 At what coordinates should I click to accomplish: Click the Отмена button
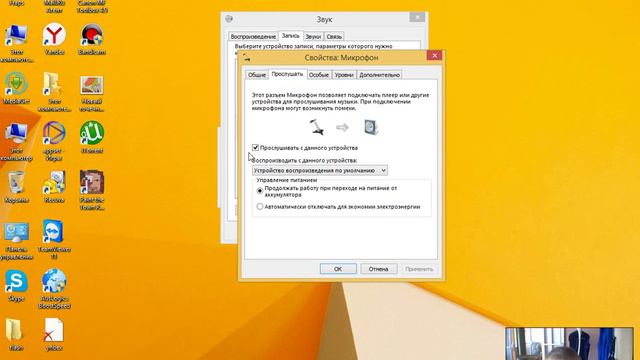click(x=378, y=269)
